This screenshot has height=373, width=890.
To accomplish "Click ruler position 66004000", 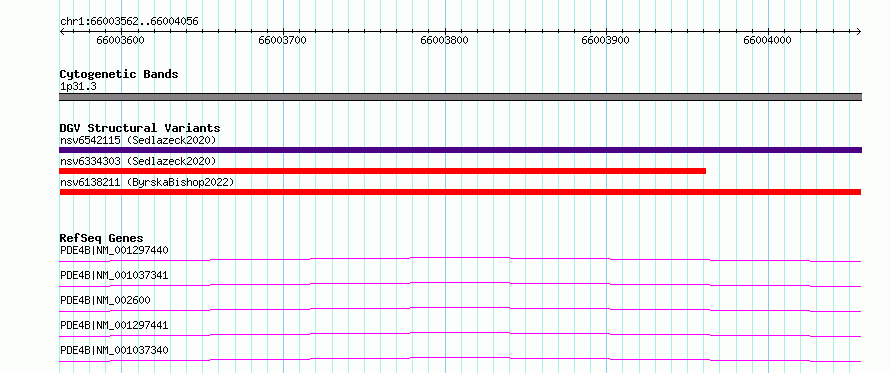I will (767, 40).
